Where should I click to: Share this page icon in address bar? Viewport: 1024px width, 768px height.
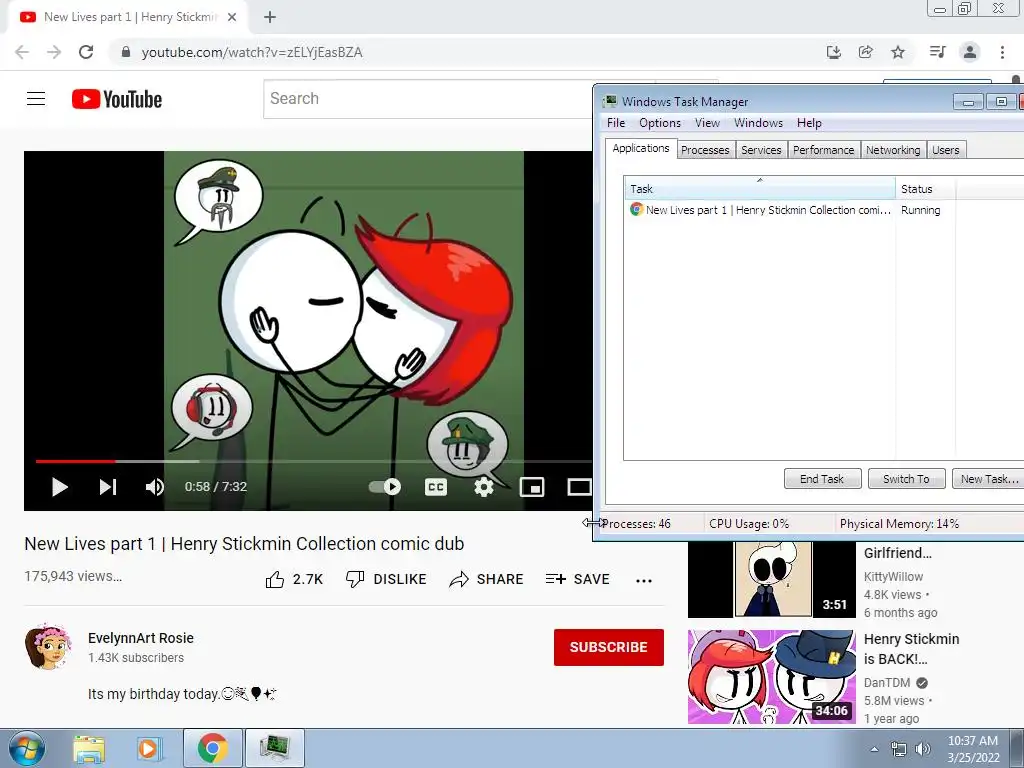(x=866, y=52)
